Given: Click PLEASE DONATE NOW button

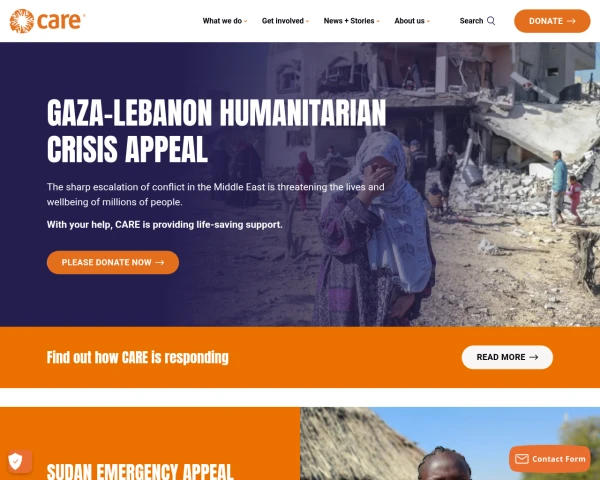Looking at the screenshot, I should pyautogui.click(x=113, y=262).
